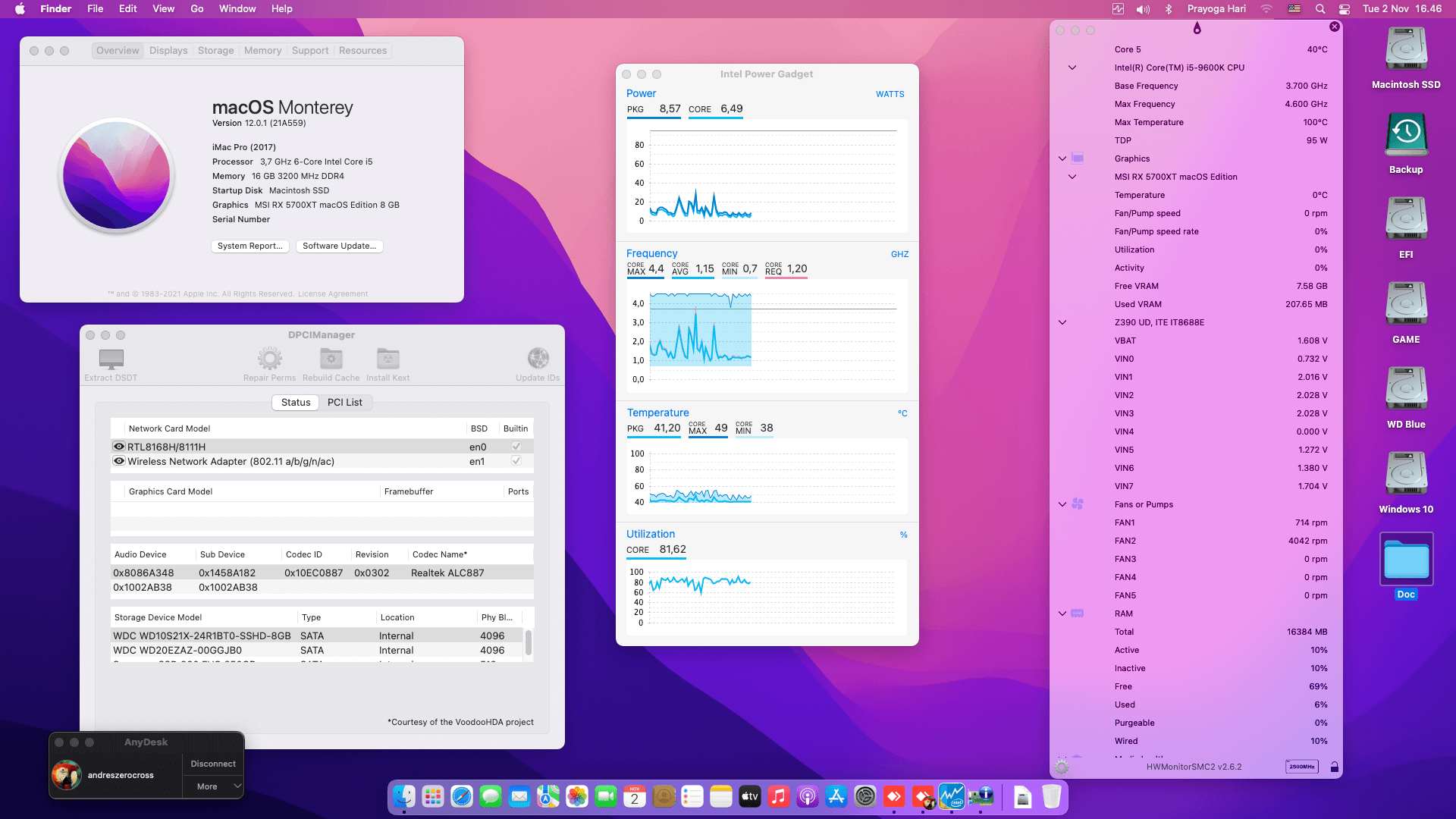Click the storage device list scrollbar
Viewport: 1456px width, 819px height.
529,643
